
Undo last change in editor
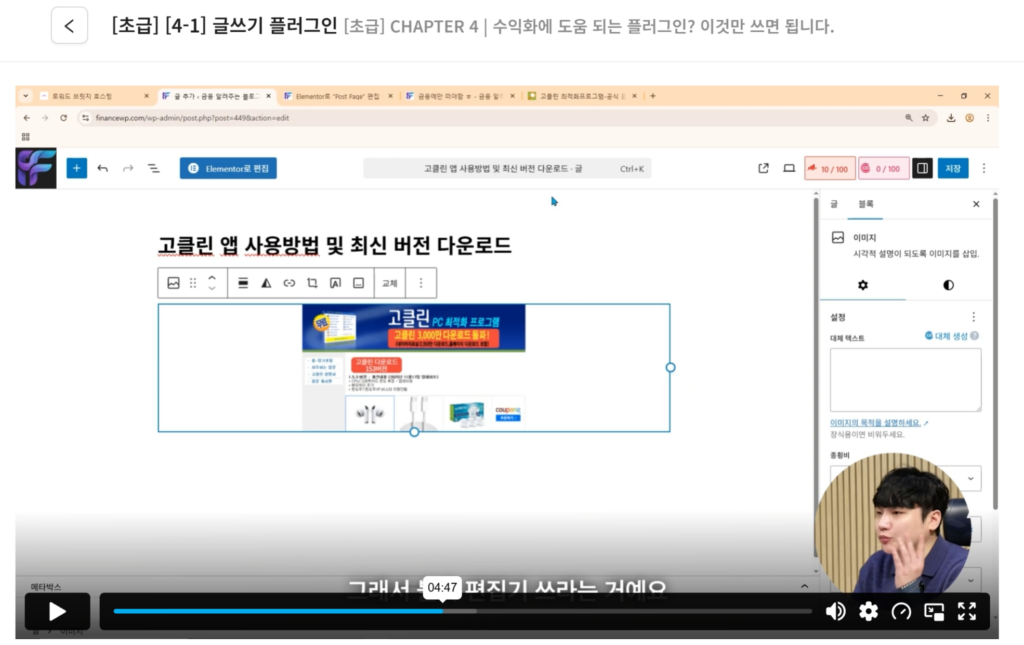103,168
